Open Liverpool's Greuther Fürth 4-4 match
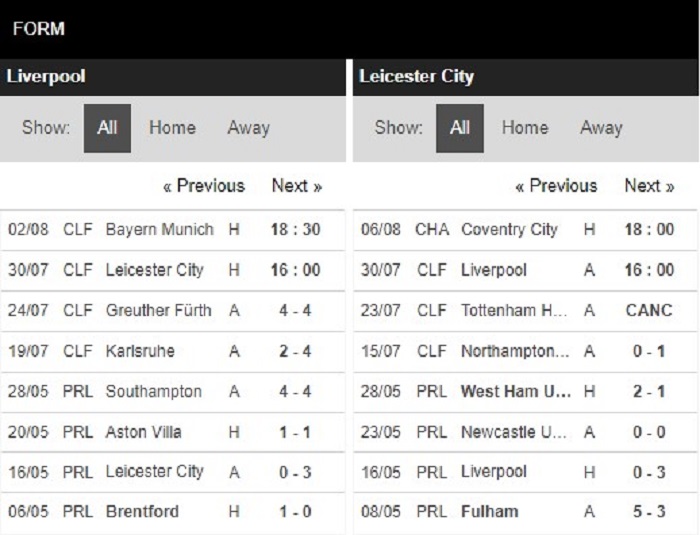The height and width of the screenshot is (535, 700). (x=172, y=311)
